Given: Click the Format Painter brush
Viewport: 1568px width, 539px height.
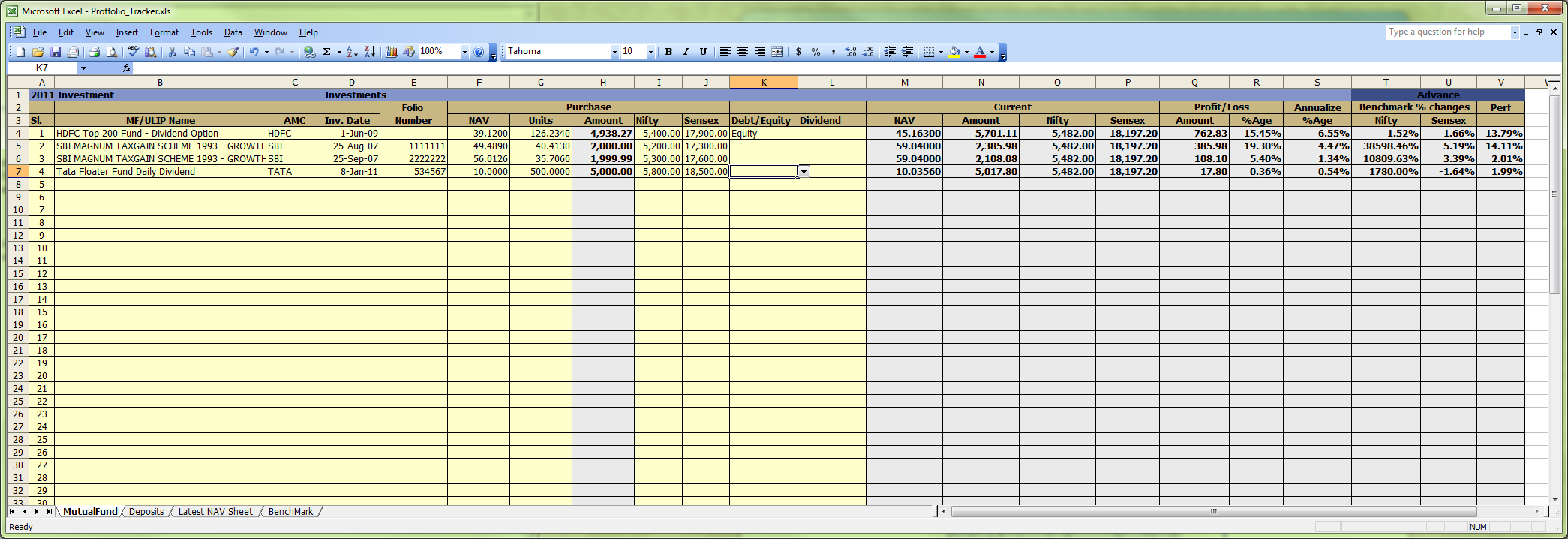Looking at the screenshot, I should click(233, 52).
